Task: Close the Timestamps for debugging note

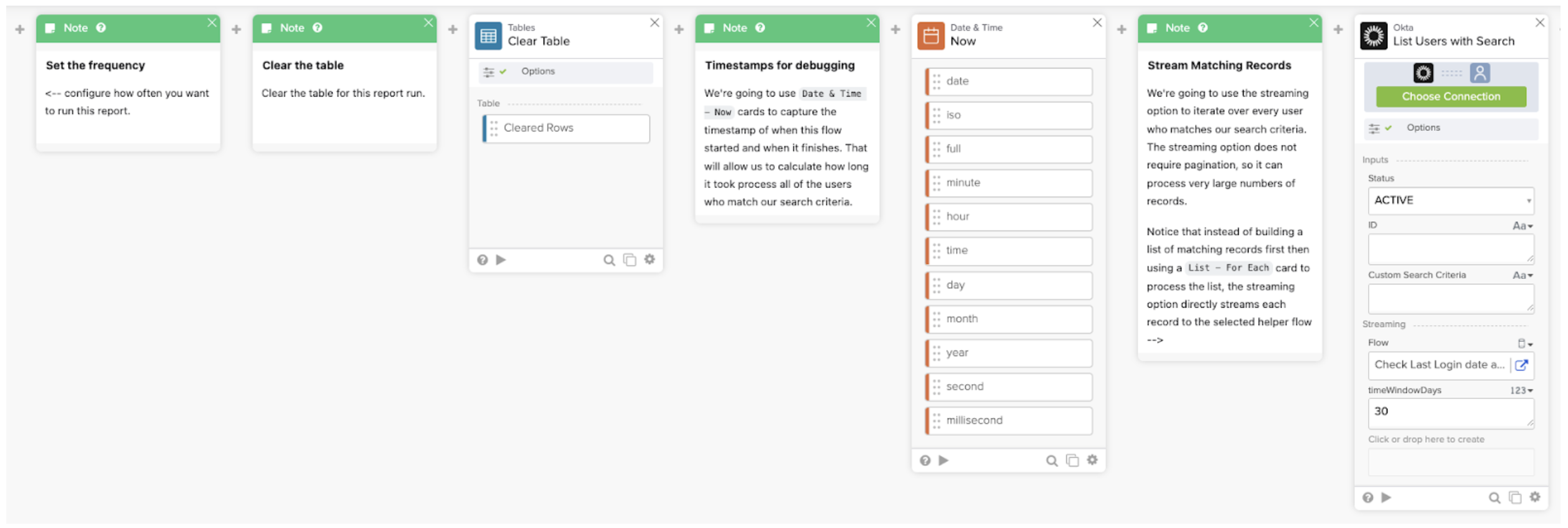Action: click(871, 23)
